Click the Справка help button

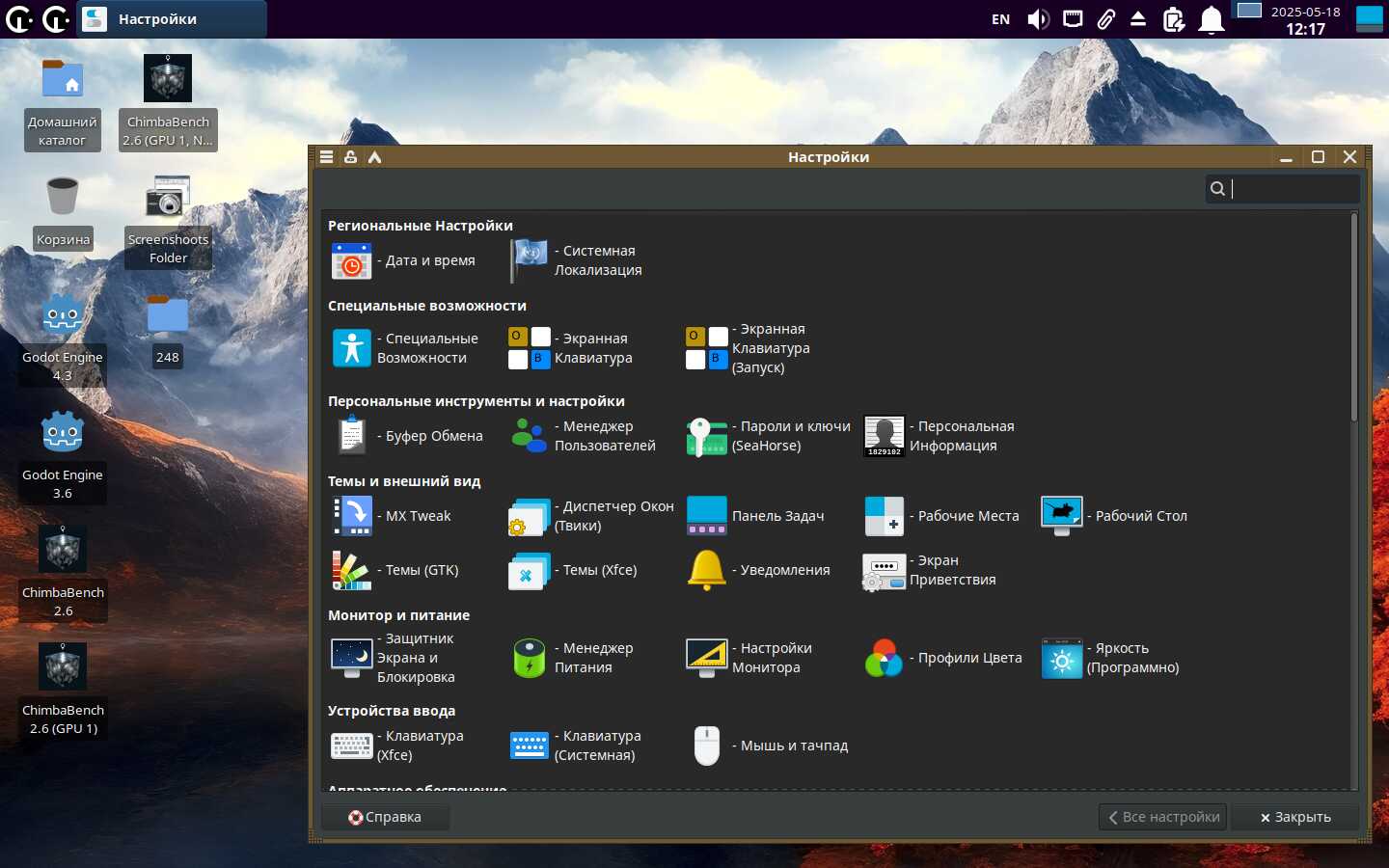point(385,817)
